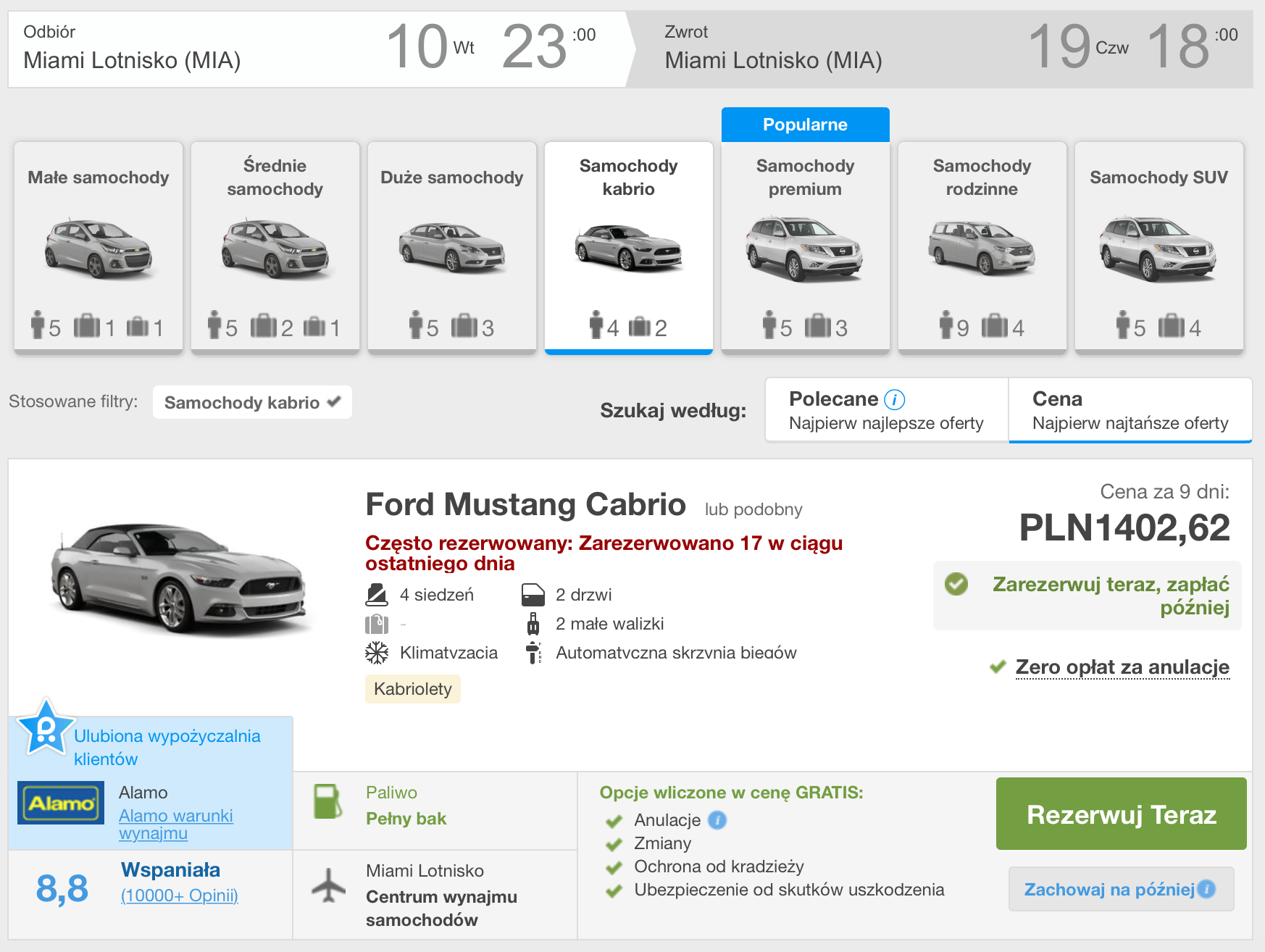The image size is (1265, 952).
Task: Click the luggage icon in Duże samochody card
Action: click(x=464, y=326)
